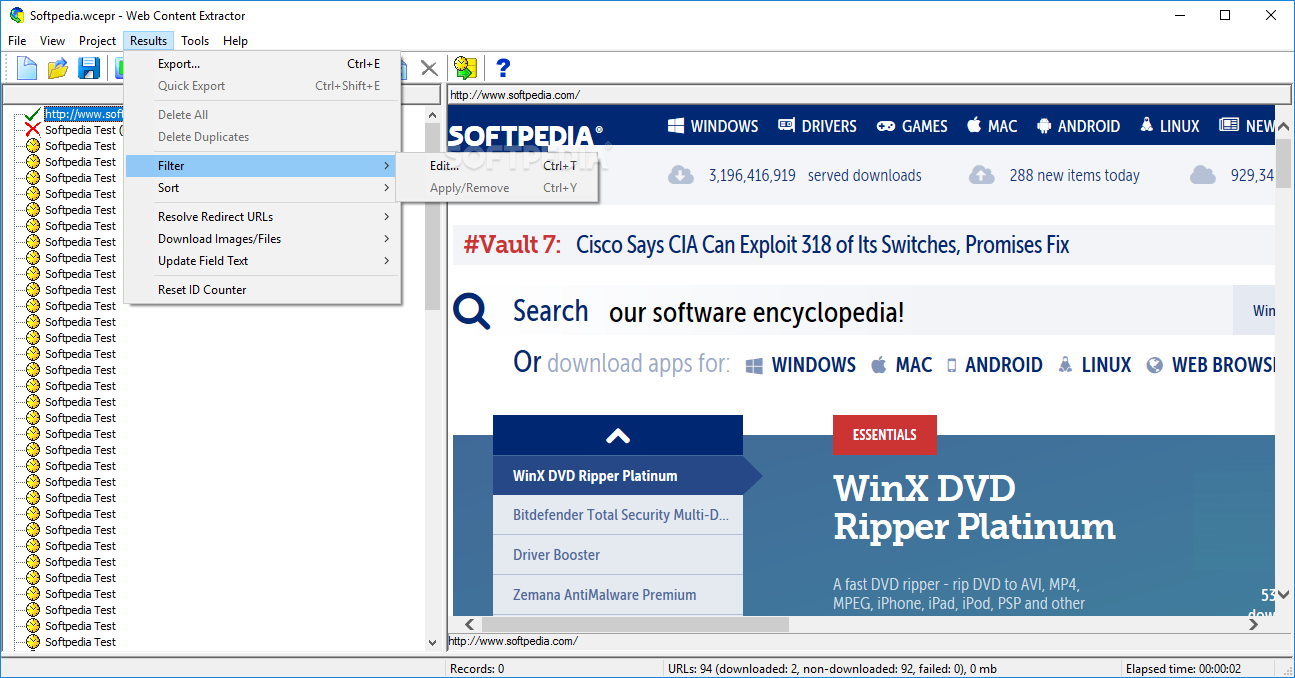This screenshot has height=678, width=1295.
Task: Click the URL tree scrollbar up arrow
Action: (432, 115)
